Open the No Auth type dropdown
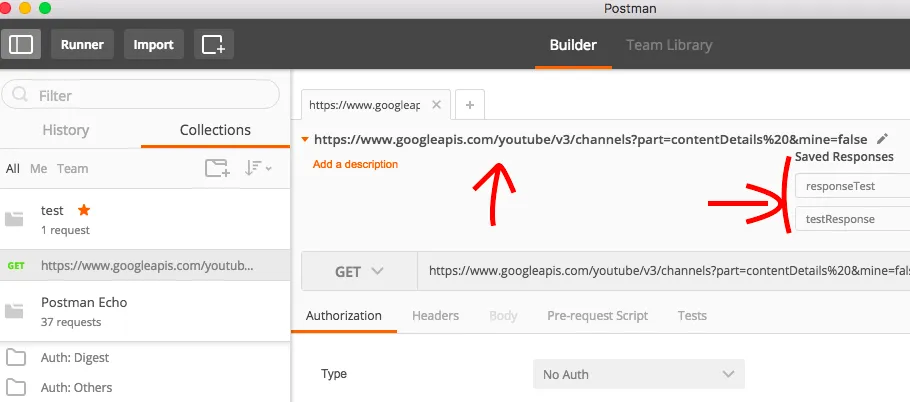 pos(638,374)
